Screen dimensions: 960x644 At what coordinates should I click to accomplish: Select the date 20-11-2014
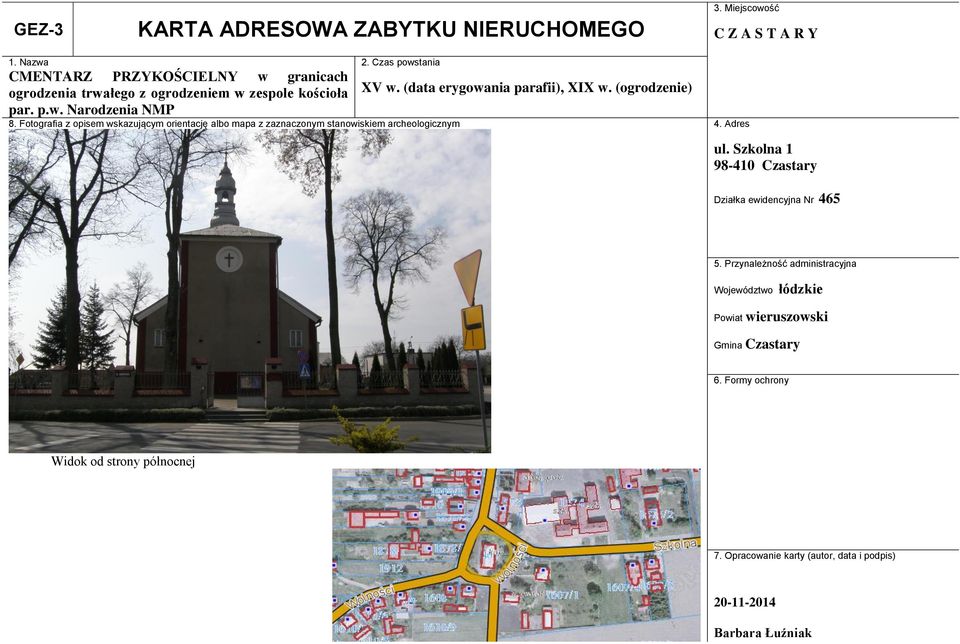click(744, 602)
